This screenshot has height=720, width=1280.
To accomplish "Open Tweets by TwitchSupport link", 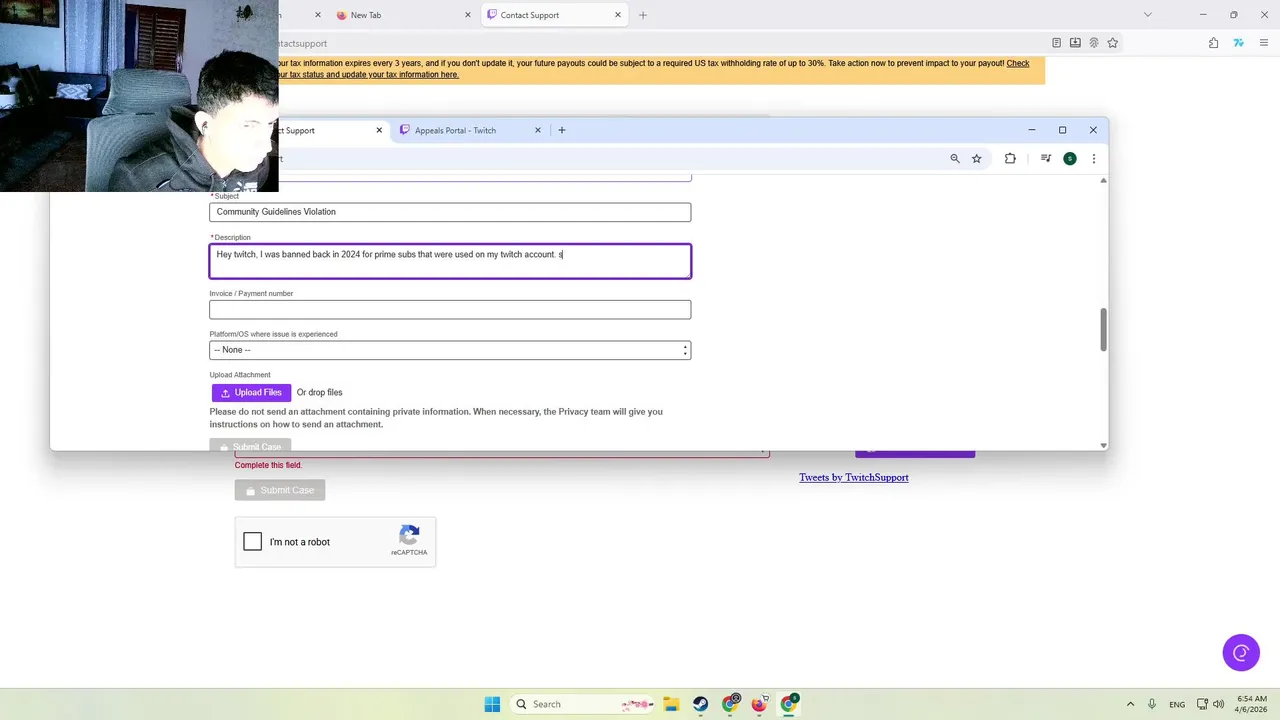I will [x=854, y=478].
